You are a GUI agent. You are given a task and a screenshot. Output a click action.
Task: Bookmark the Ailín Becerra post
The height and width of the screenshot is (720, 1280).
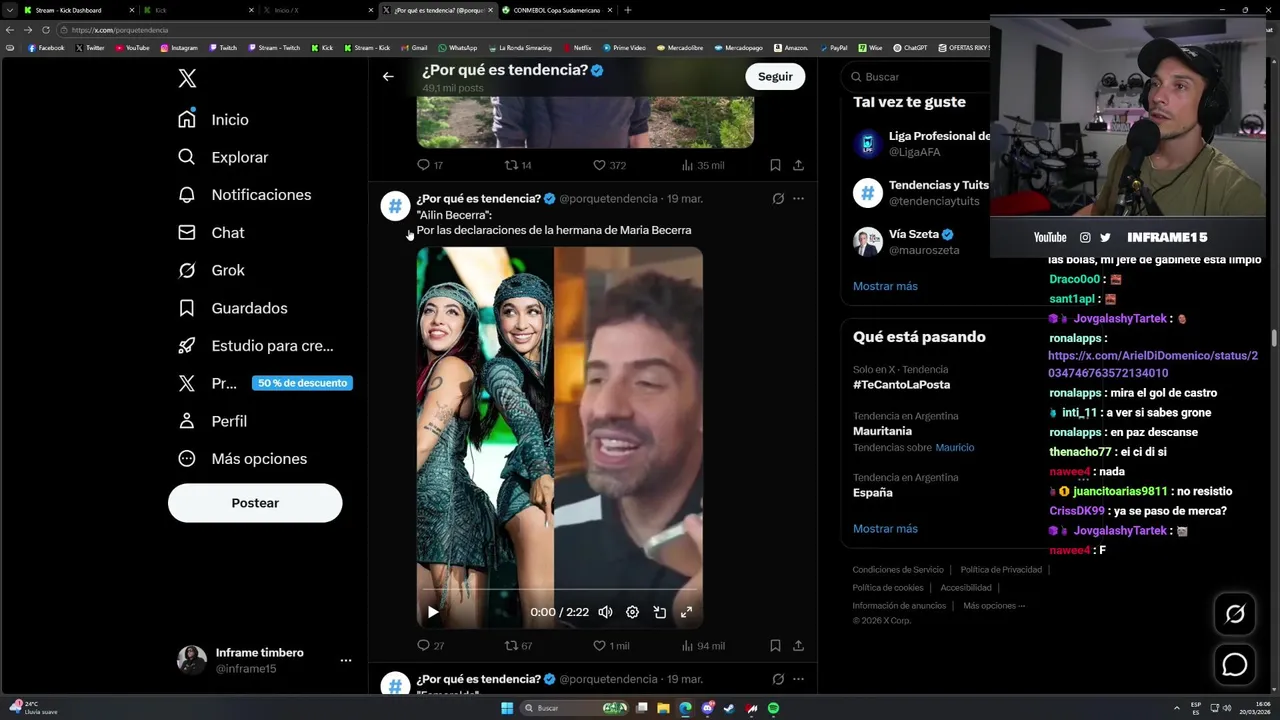point(775,645)
